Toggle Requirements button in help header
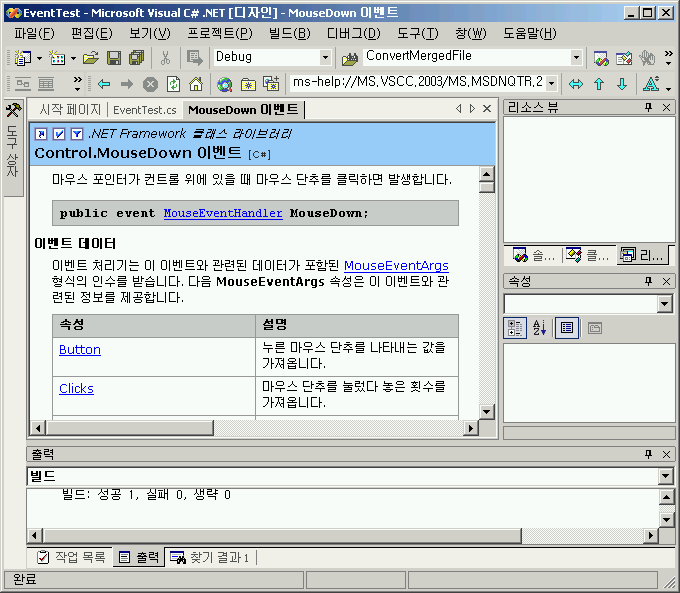Image resolution: width=680 pixels, height=593 pixels. coord(59,134)
